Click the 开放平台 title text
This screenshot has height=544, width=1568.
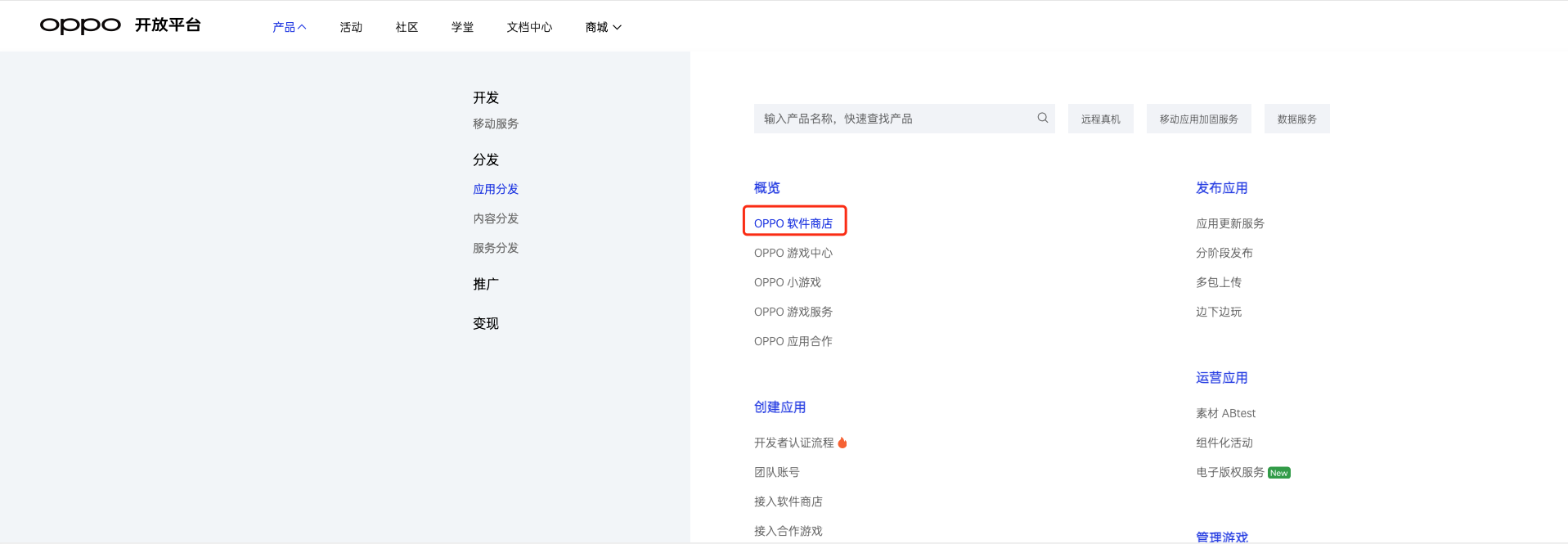tap(168, 25)
